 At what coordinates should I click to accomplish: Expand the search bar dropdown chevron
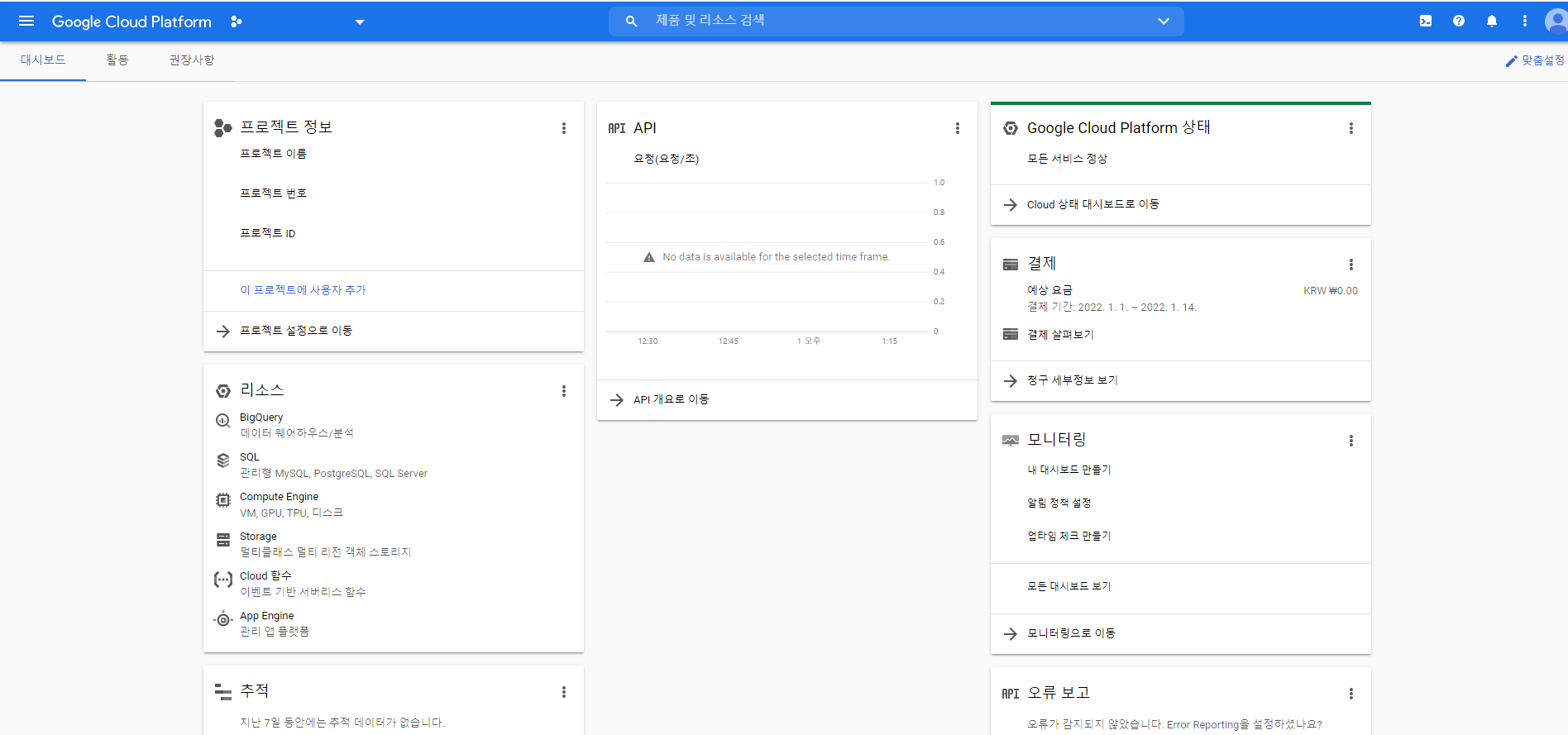point(1164,21)
